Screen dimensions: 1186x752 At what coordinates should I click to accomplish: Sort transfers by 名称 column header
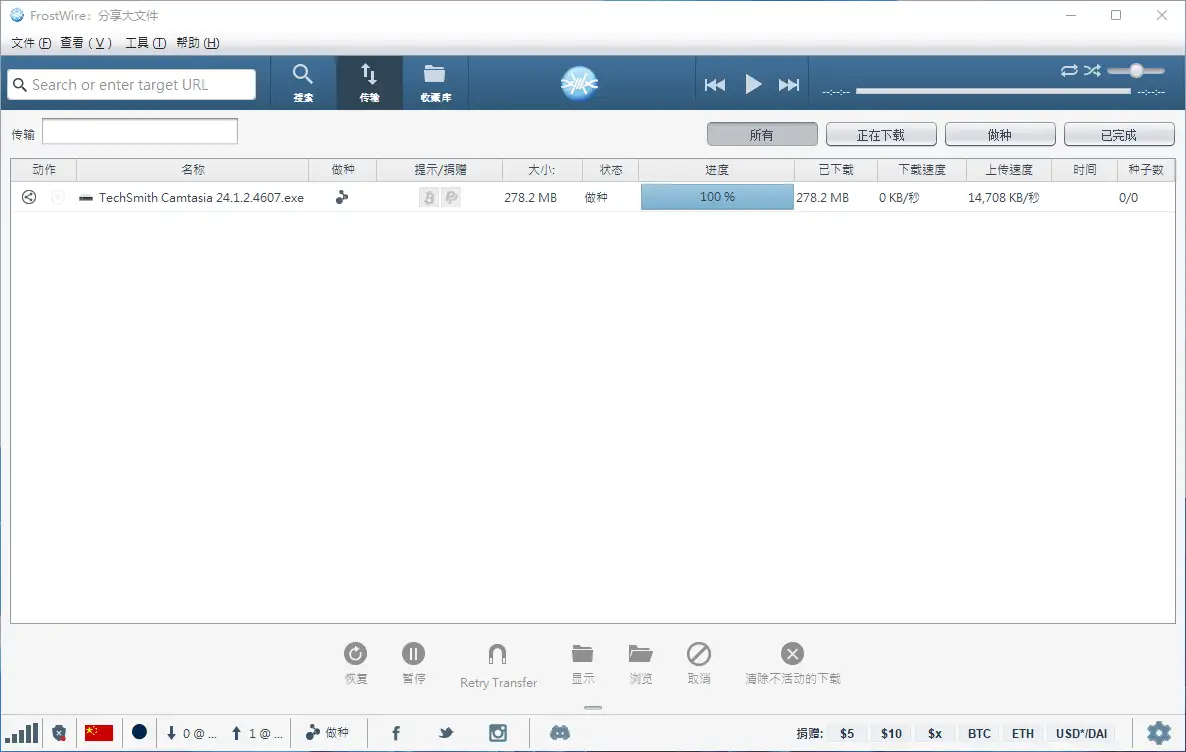pyautogui.click(x=192, y=170)
